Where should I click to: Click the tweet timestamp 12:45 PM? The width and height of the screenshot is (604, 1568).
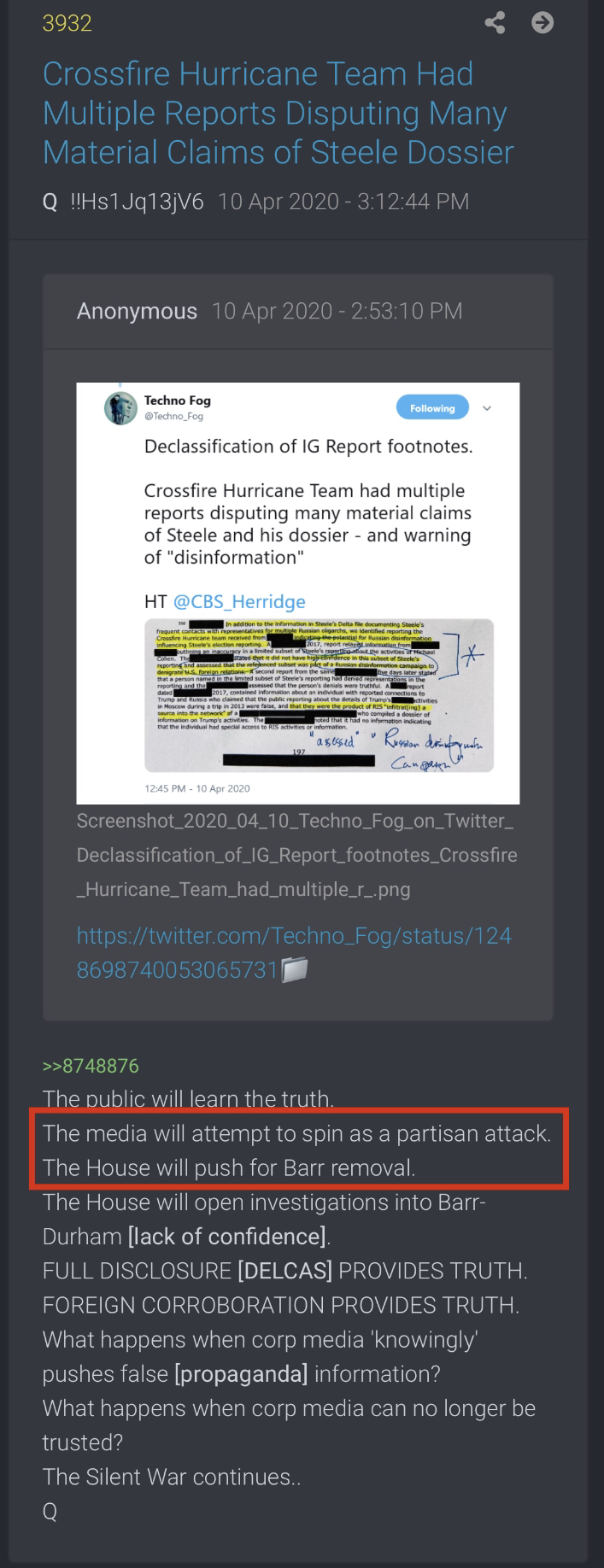click(x=197, y=787)
